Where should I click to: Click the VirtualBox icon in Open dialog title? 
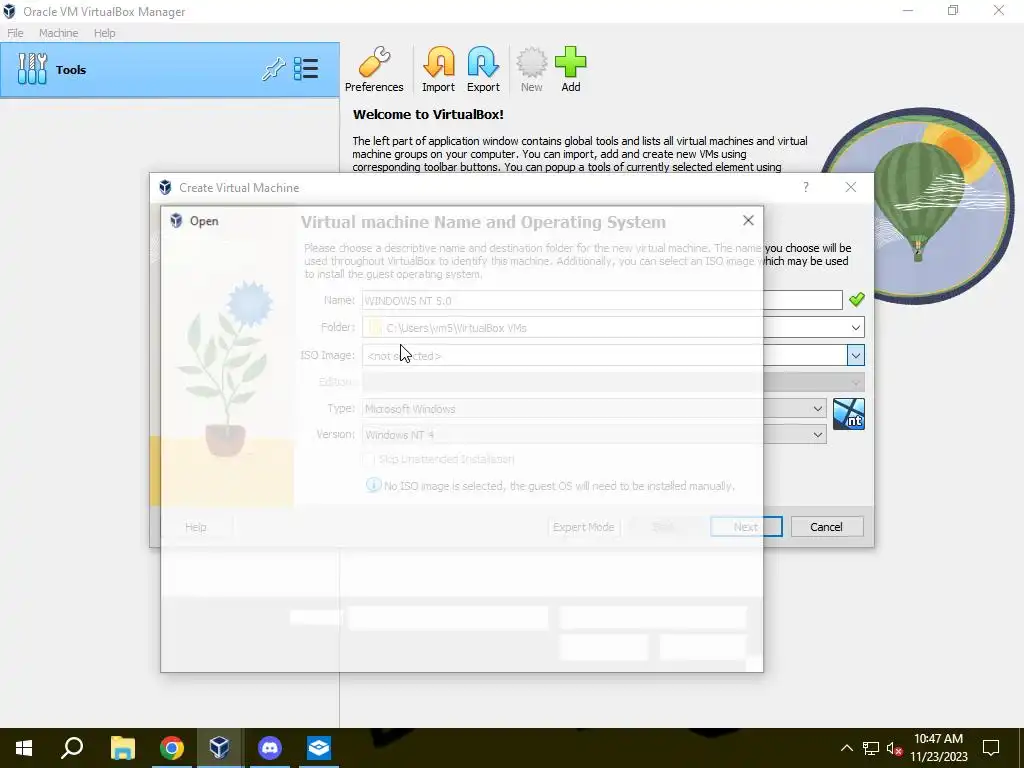click(176, 221)
